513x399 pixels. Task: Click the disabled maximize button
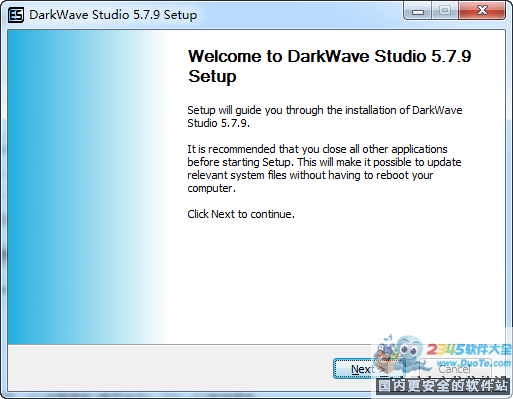point(445,11)
